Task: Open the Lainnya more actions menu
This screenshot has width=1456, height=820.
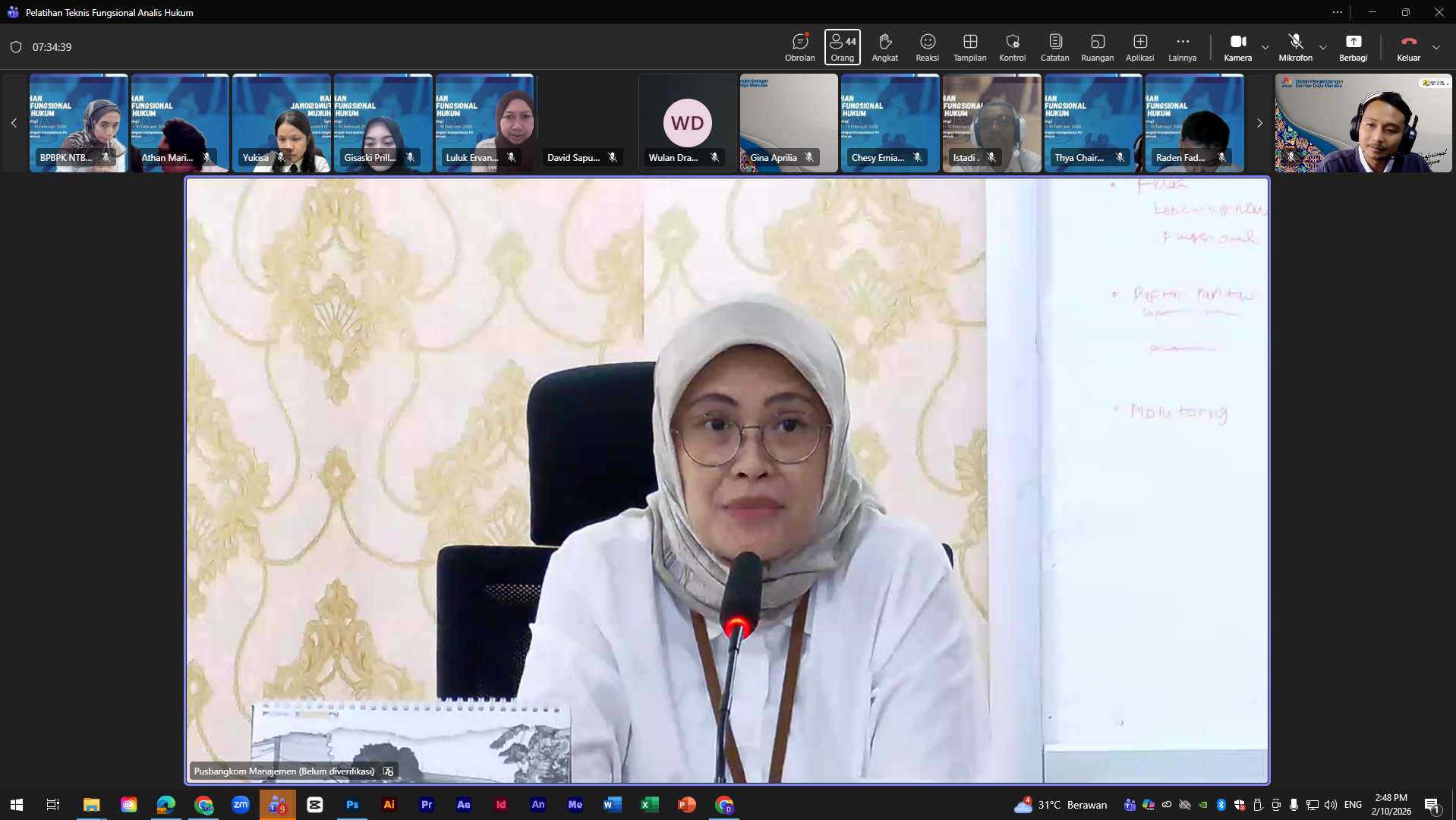Action: [x=1182, y=47]
